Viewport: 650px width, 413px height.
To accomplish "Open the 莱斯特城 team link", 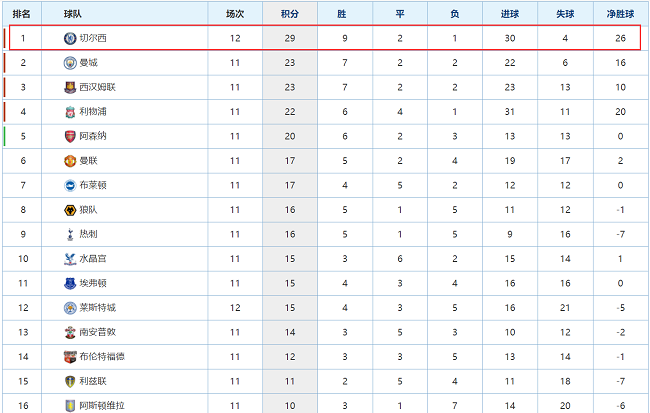I will point(97,308).
